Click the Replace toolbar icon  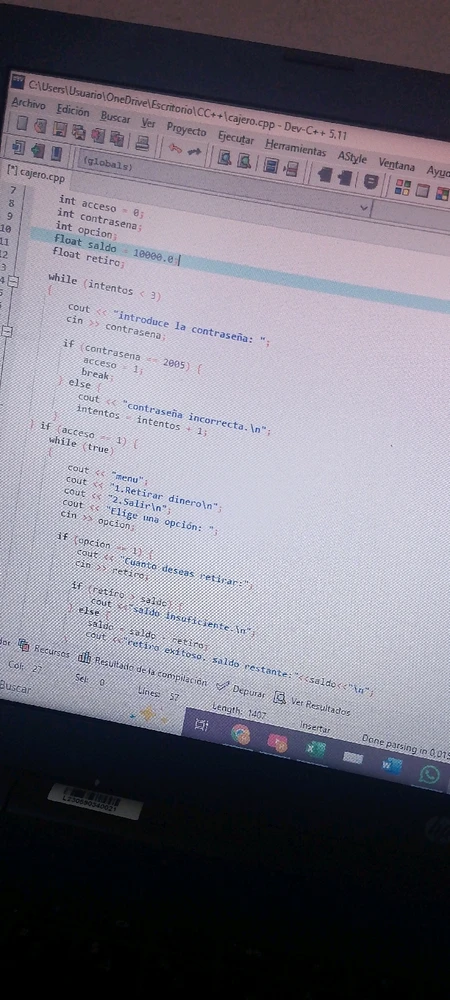244,160
